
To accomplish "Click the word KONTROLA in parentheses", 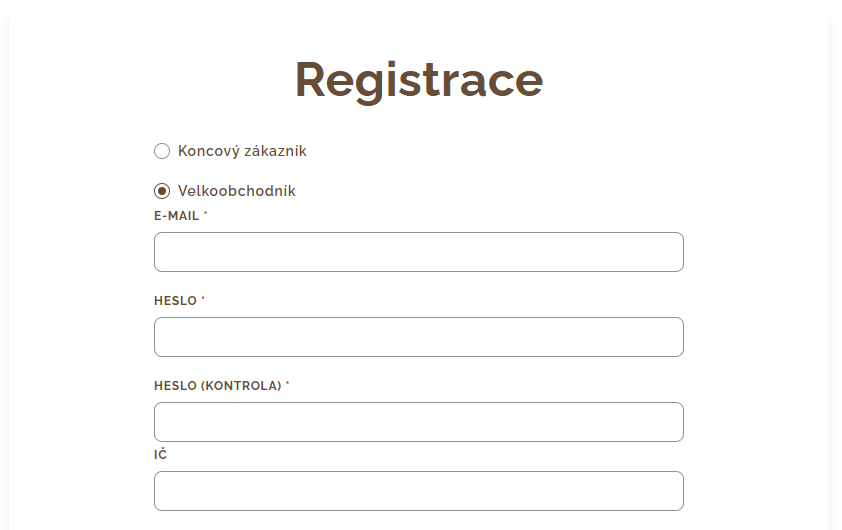I will click(241, 386).
